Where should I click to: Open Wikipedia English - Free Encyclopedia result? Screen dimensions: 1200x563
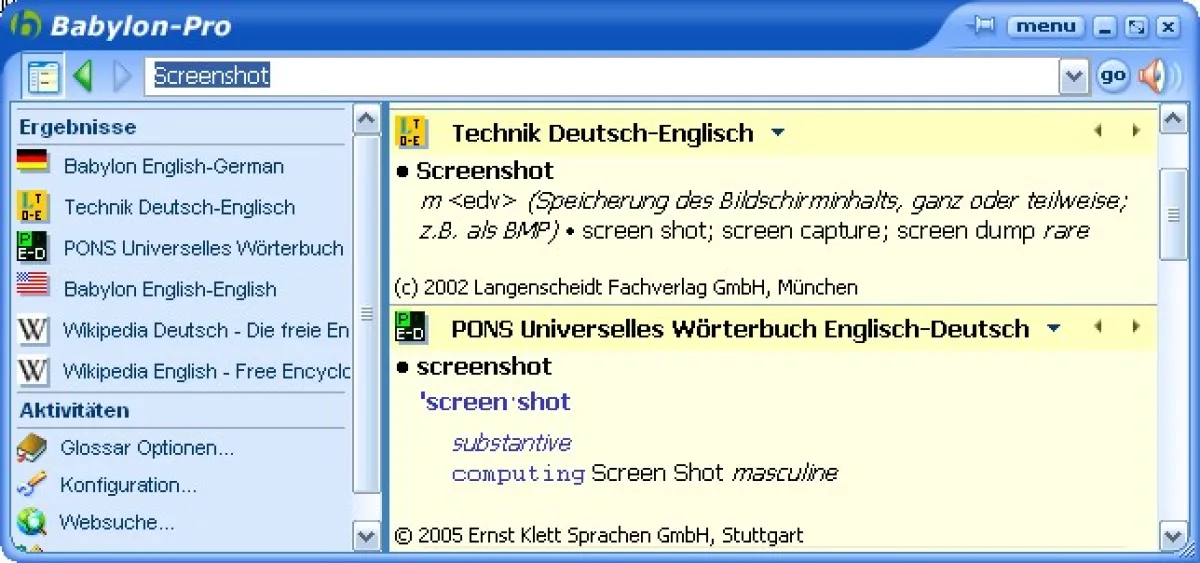tap(206, 371)
